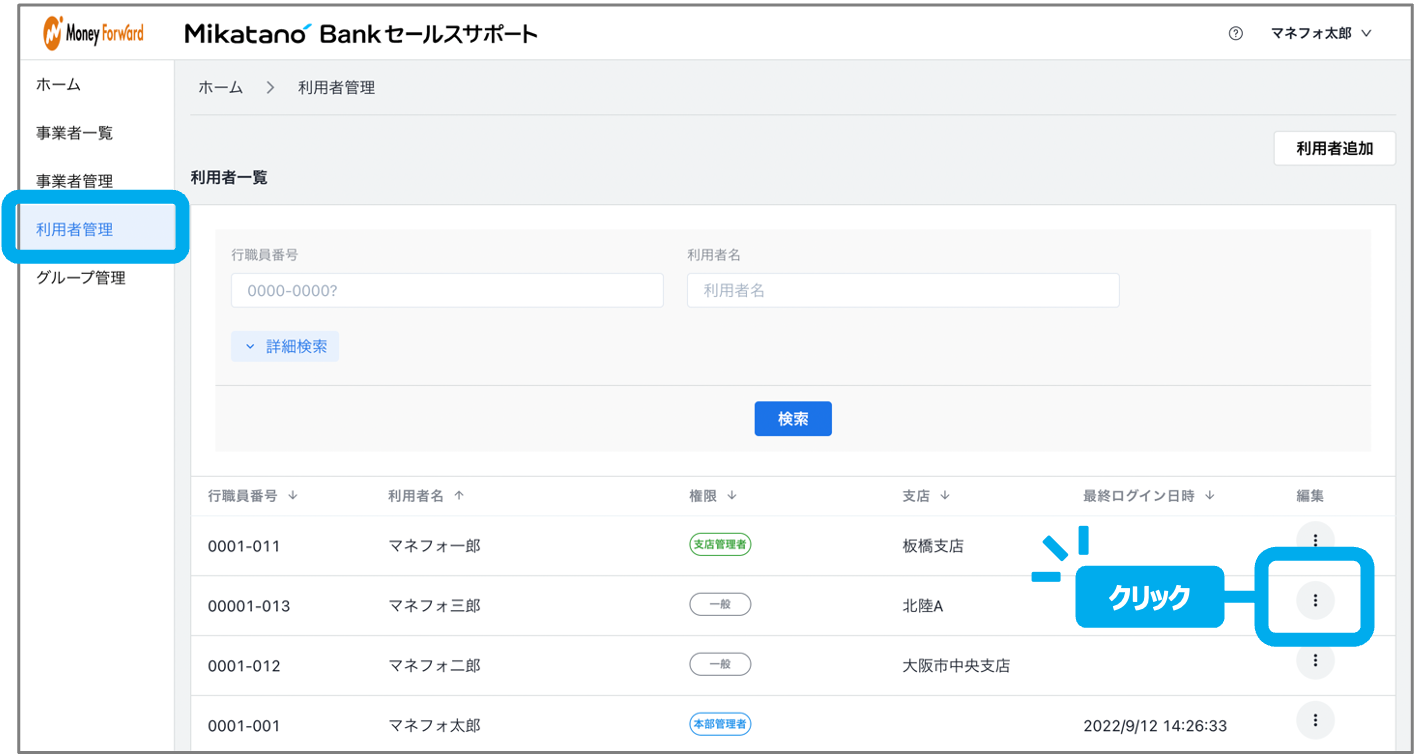Open グループ管理 in the sidebar
This screenshot has height=756, width=1416.
81,278
